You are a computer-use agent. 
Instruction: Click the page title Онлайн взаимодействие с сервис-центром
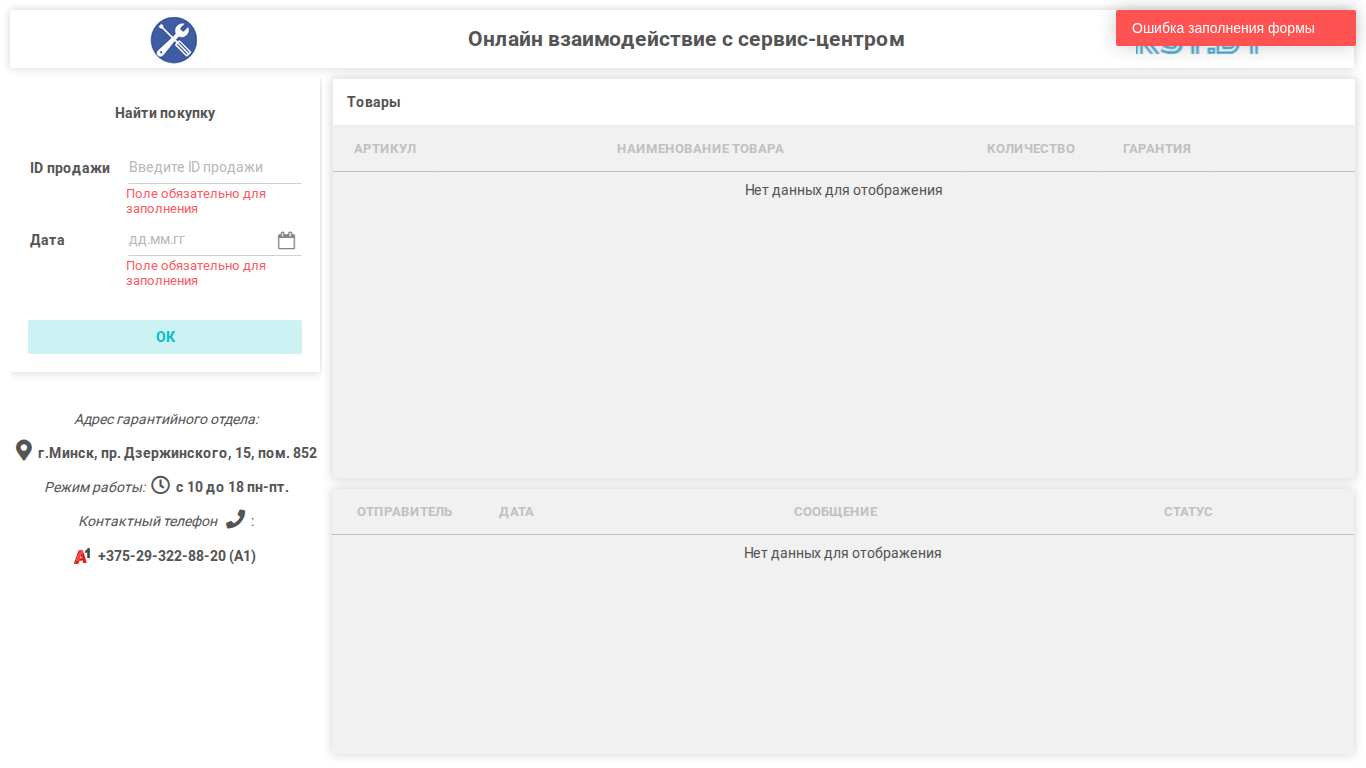tap(686, 39)
